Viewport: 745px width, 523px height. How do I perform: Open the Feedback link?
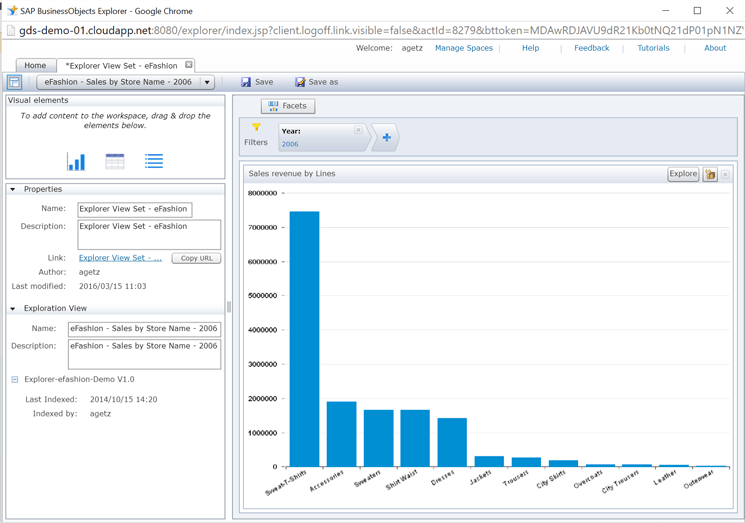coord(592,48)
